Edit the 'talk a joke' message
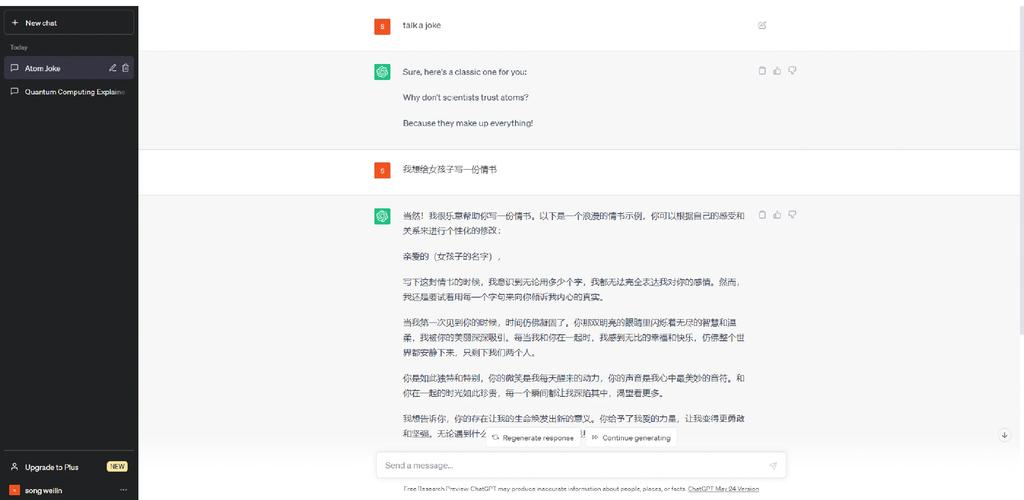The height and width of the screenshot is (500, 1024). (762, 25)
